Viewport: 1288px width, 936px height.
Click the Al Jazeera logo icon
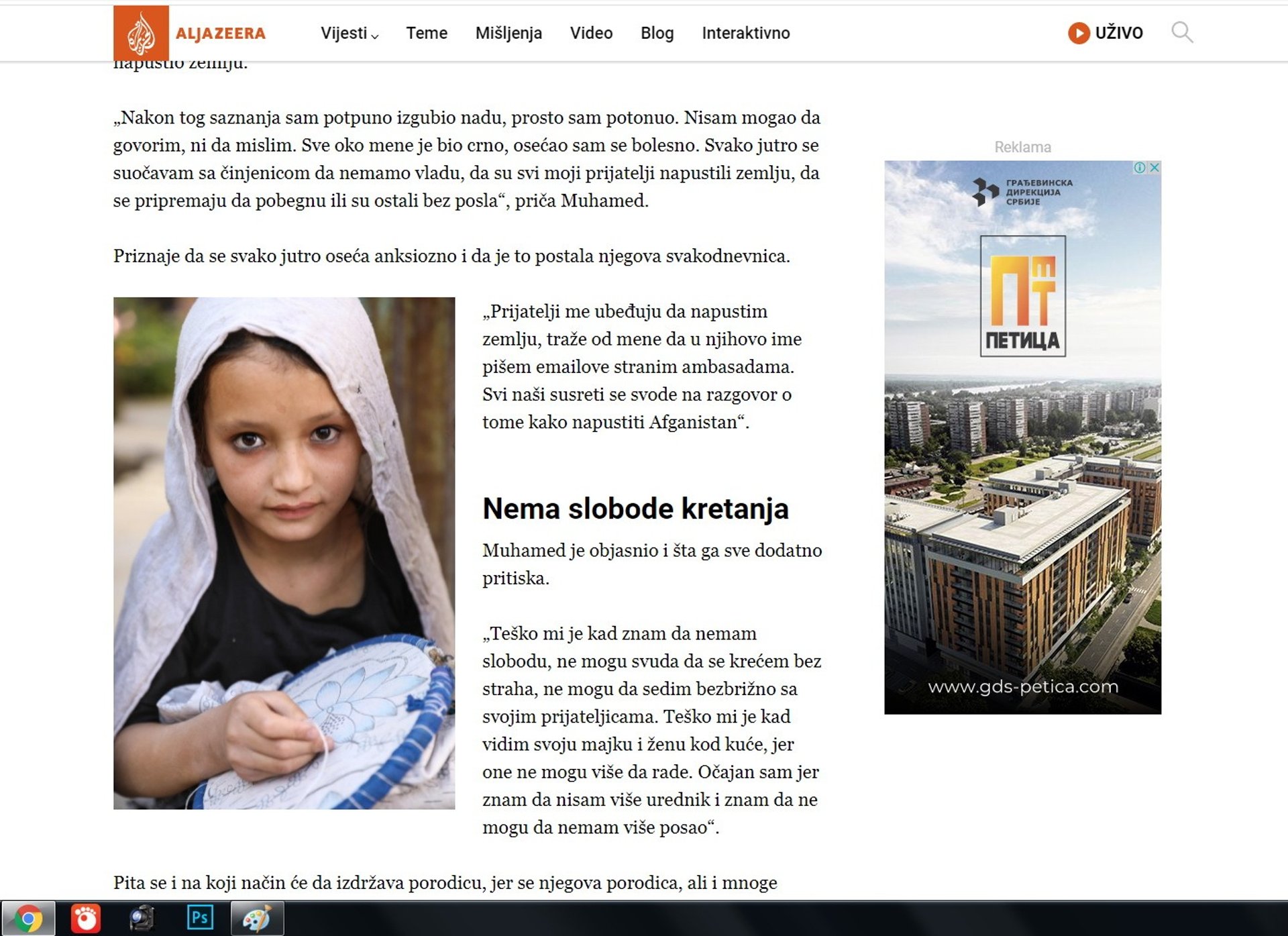pos(141,33)
